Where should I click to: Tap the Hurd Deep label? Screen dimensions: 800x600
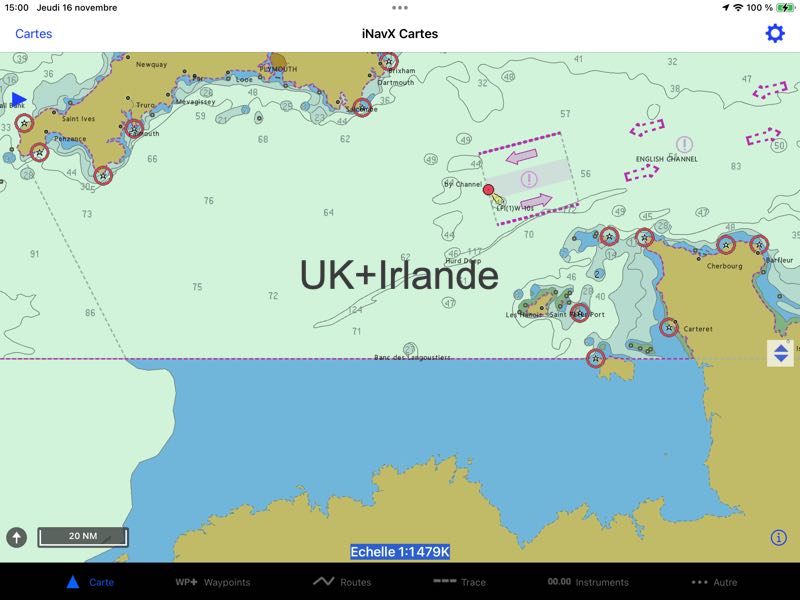pos(463,261)
